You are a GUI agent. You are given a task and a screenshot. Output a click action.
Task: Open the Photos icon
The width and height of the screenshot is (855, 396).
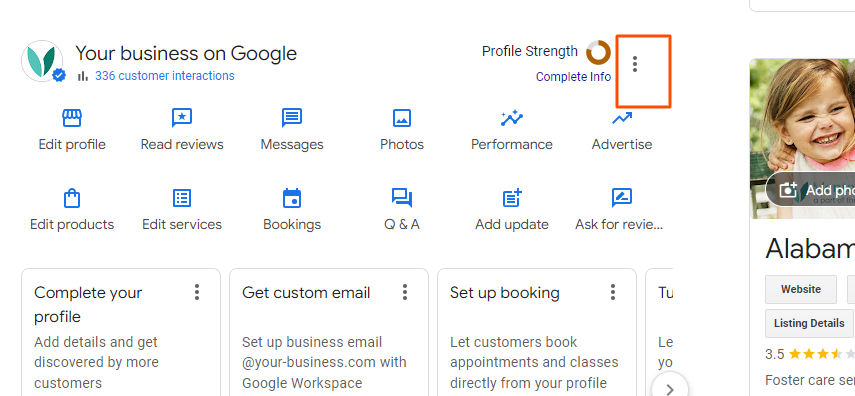tap(402, 118)
